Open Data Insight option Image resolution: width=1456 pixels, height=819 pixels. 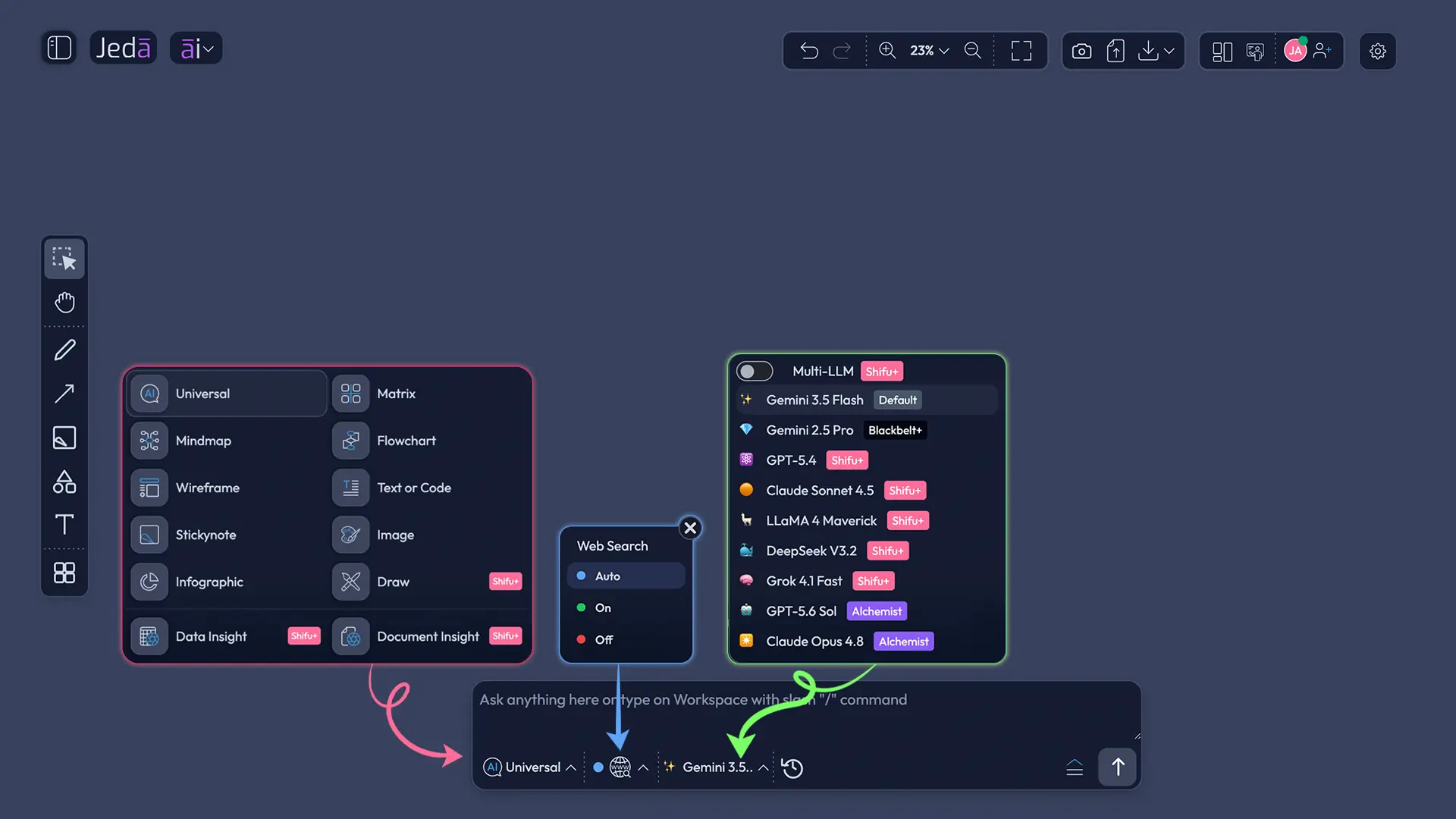227,636
